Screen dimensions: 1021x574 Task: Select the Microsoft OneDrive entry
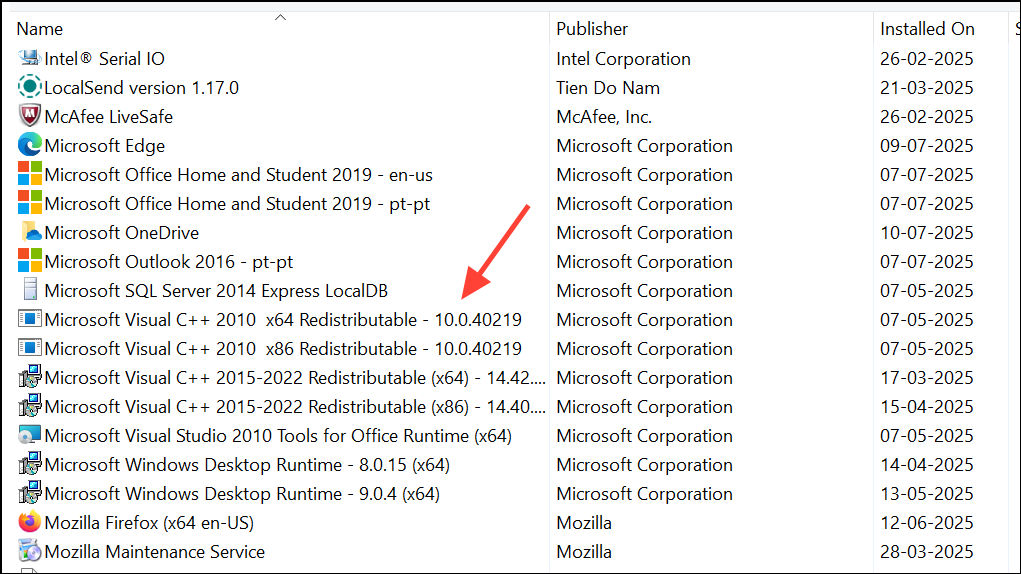point(122,232)
